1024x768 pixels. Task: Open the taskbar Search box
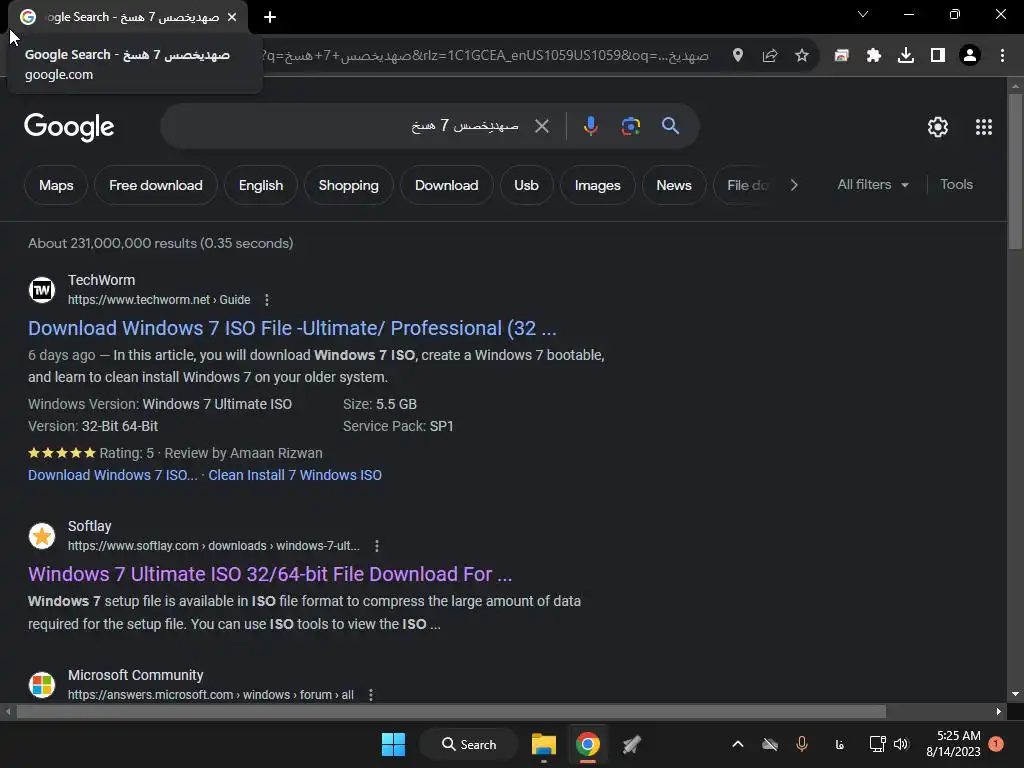469,744
